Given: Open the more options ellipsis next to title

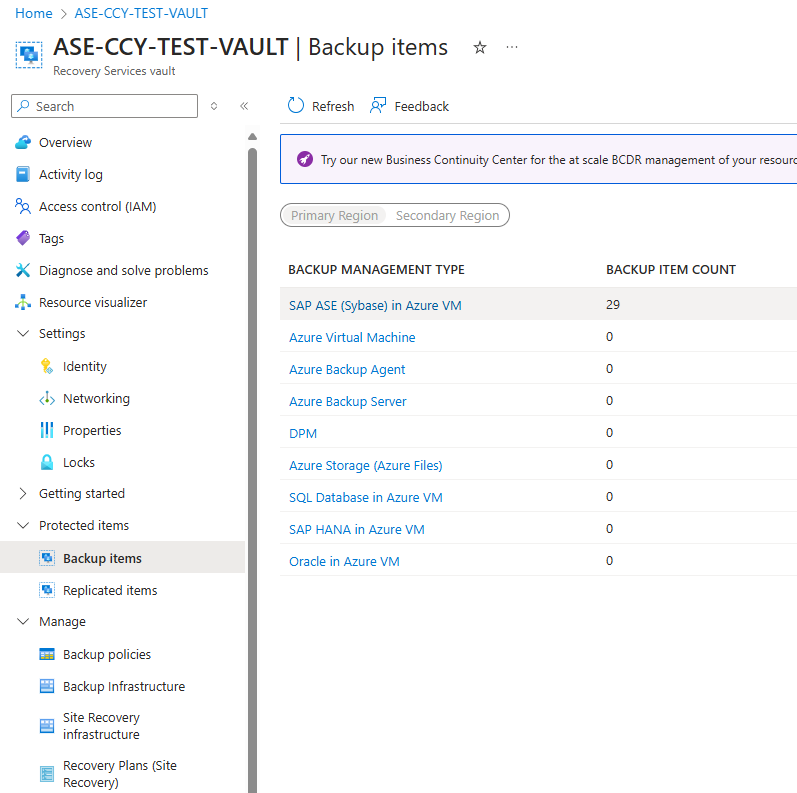Looking at the screenshot, I should pos(512,47).
